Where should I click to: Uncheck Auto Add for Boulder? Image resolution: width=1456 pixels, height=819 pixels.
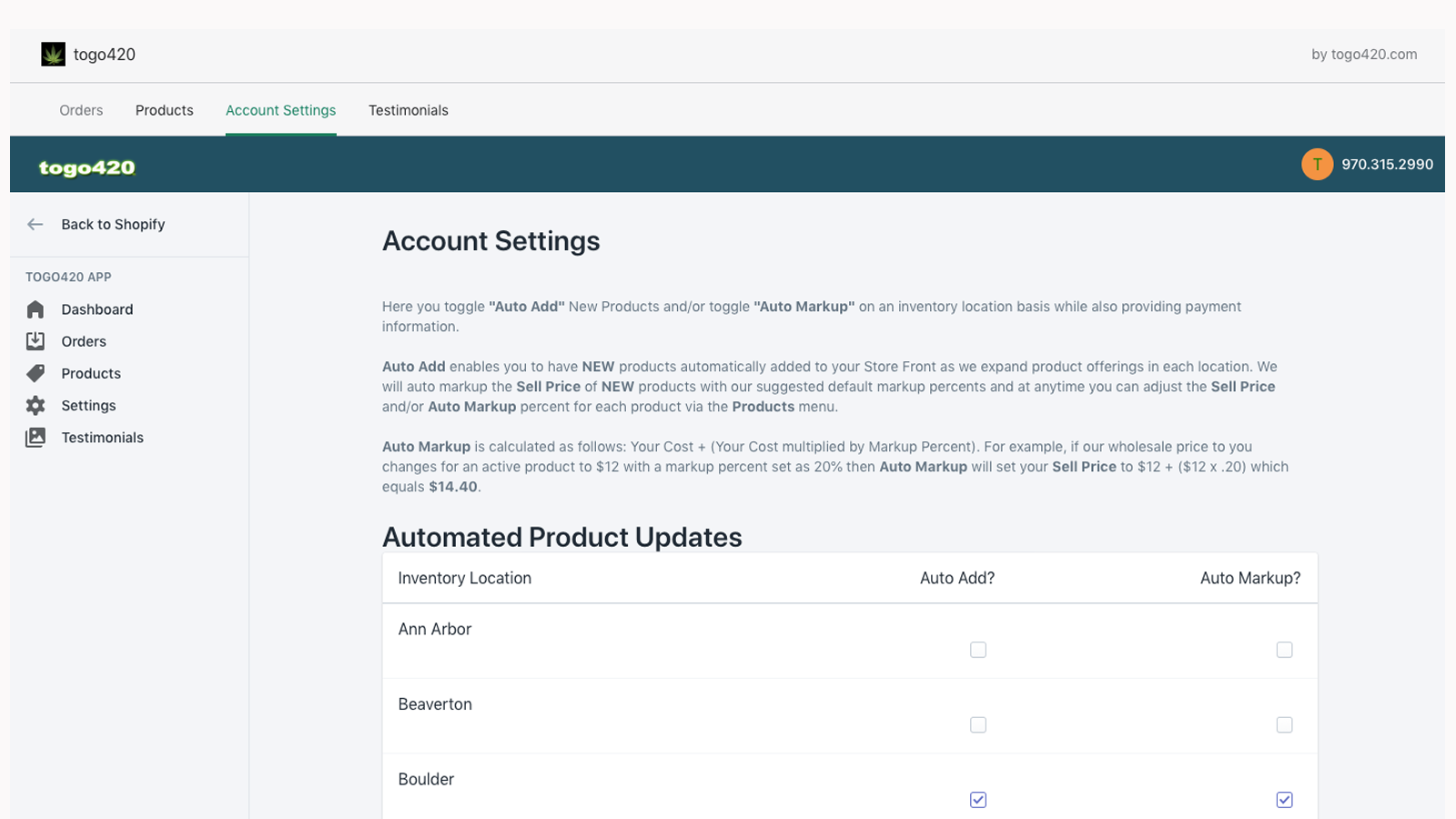click(978, 800)
